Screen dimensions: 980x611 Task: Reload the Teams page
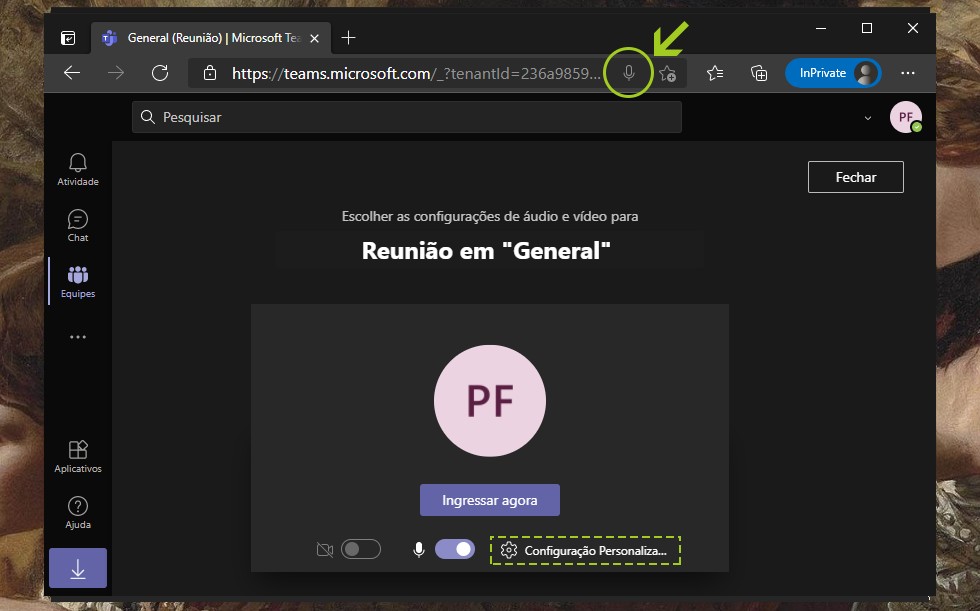(160, 73)
